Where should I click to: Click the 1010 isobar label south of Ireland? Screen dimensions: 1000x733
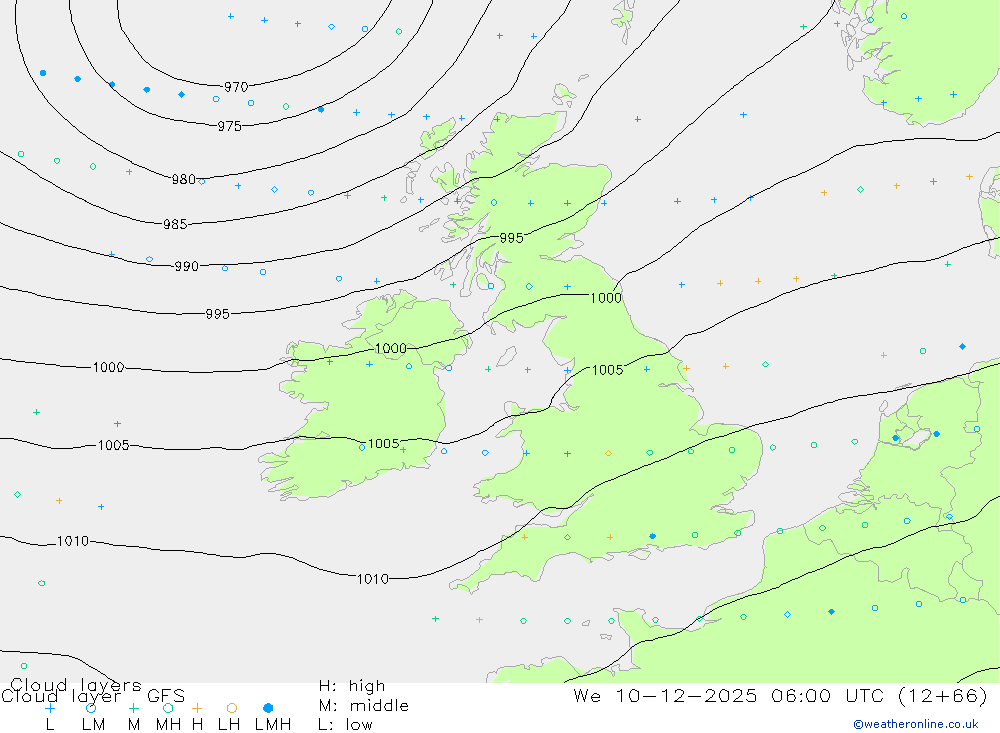coord(372,579)
